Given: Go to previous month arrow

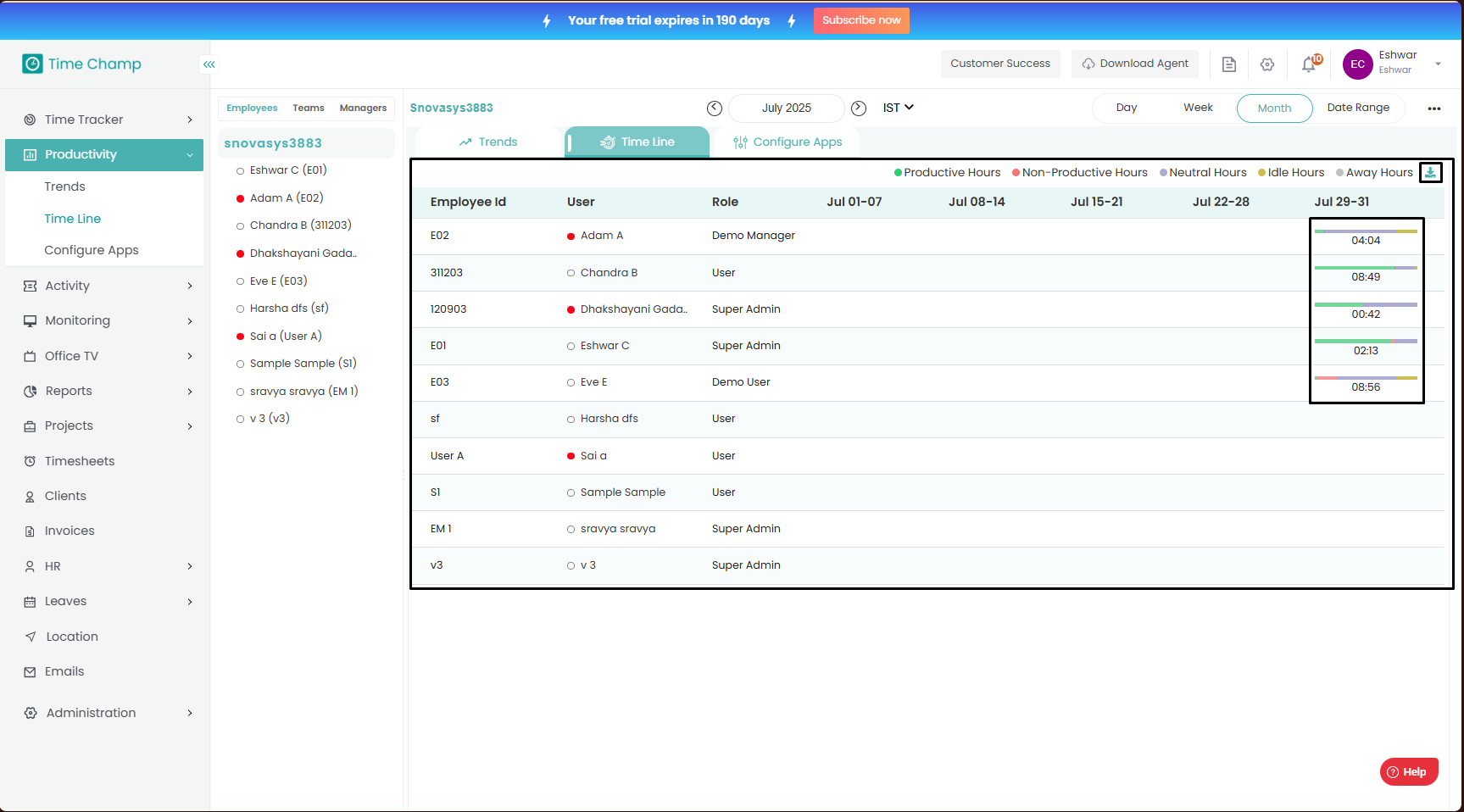Looking at the screenshot, I should coord(715,108).
